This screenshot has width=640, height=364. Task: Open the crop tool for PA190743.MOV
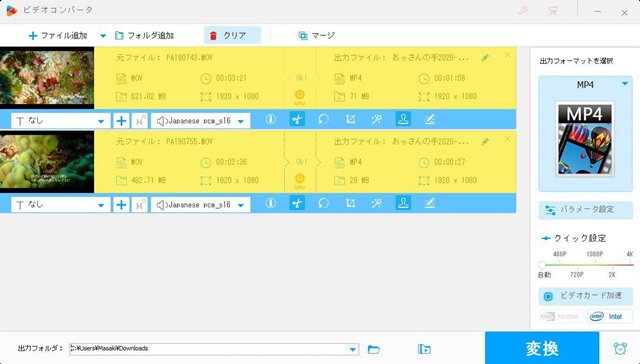click(350, 119)
